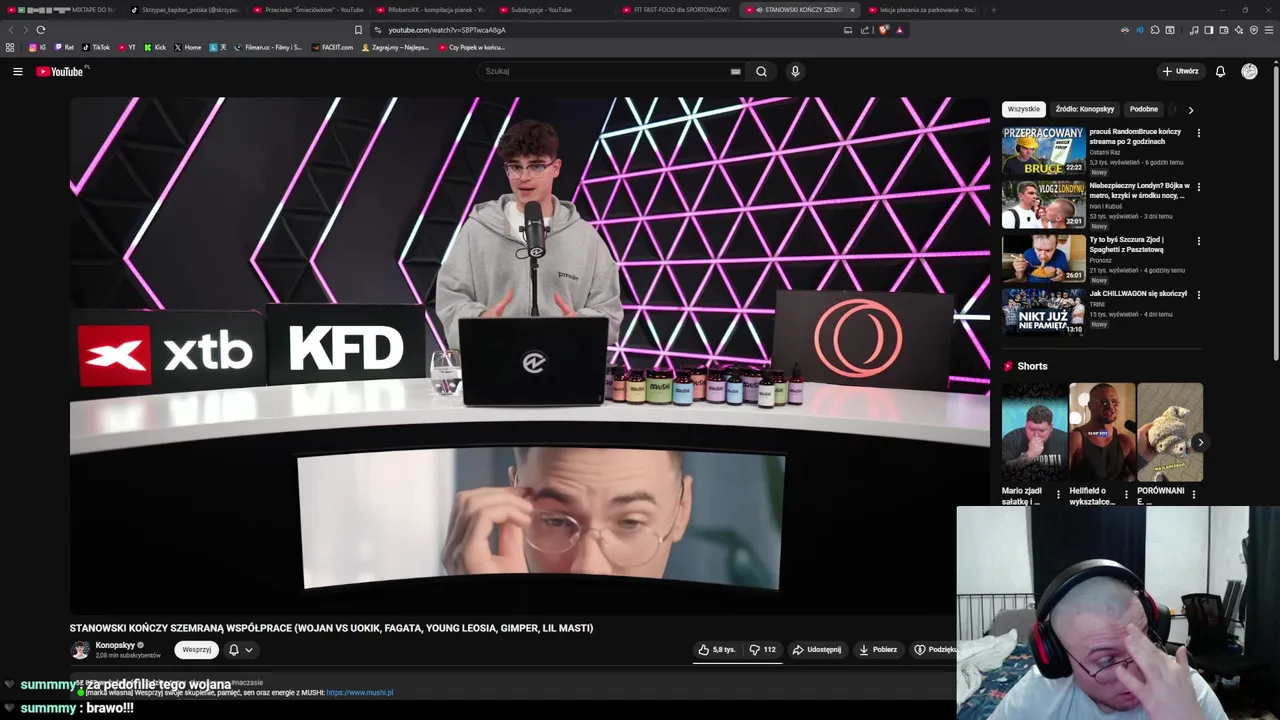The width and height of the screenshot is (1280, 720).
Task: Open the TikTok bookmark
Action: click(x=96, y=47)
